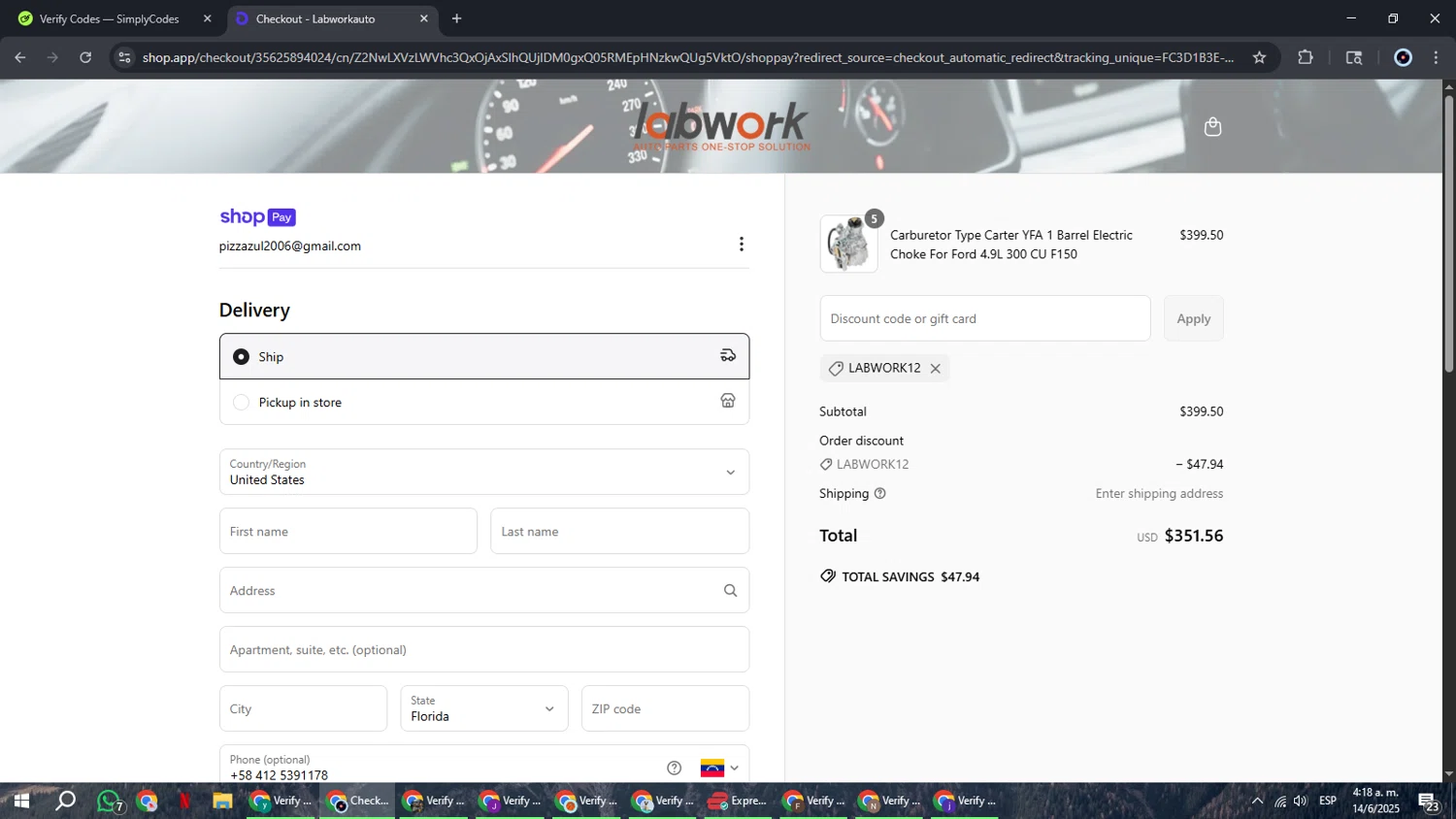The height and width of the screenshot is (819, 1456).
Task: Open File Explorer from the taskbar
Action: pos(222,802)
